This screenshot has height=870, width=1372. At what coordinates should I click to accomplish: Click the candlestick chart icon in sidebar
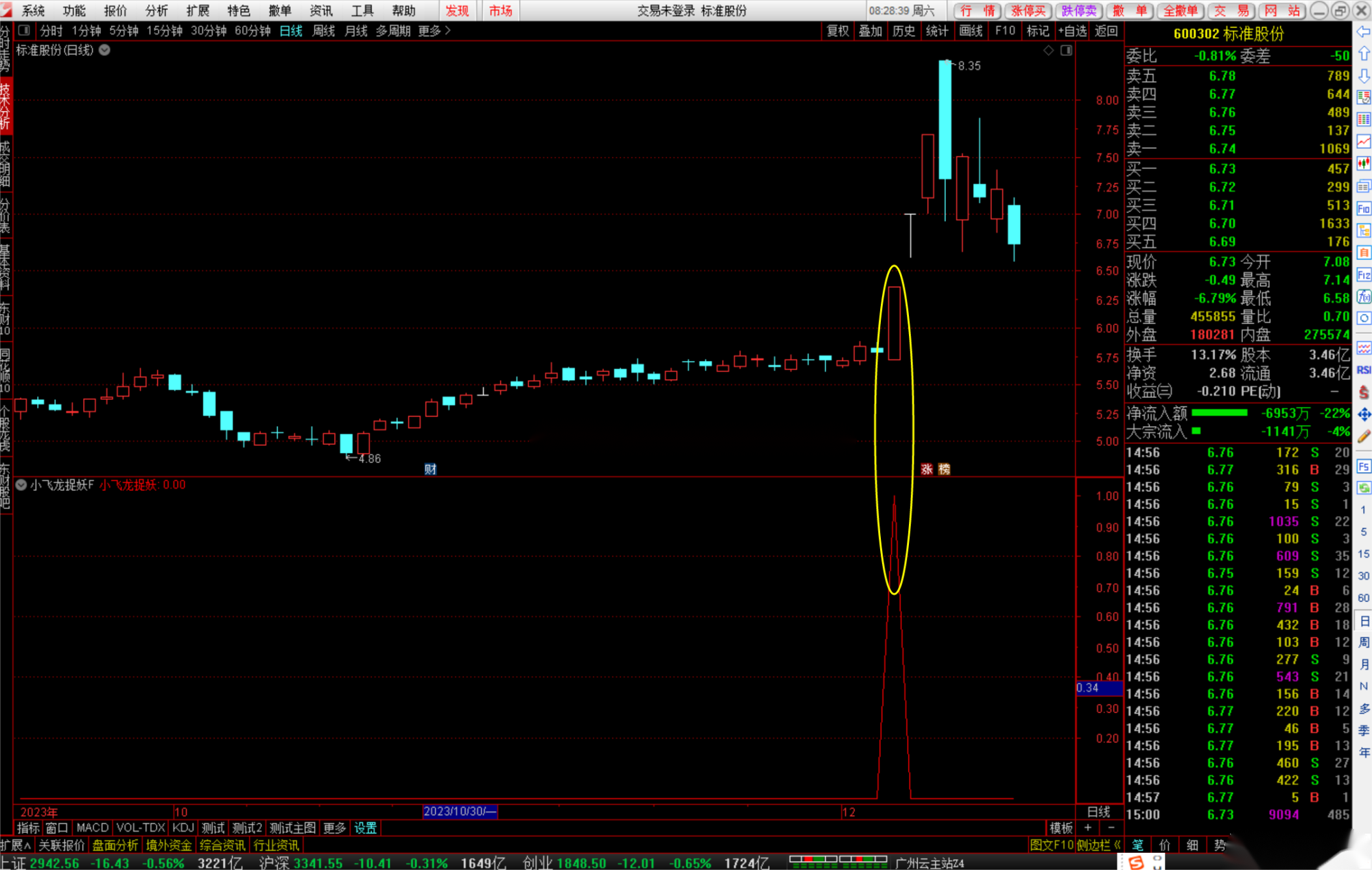tap(1364, 163)
